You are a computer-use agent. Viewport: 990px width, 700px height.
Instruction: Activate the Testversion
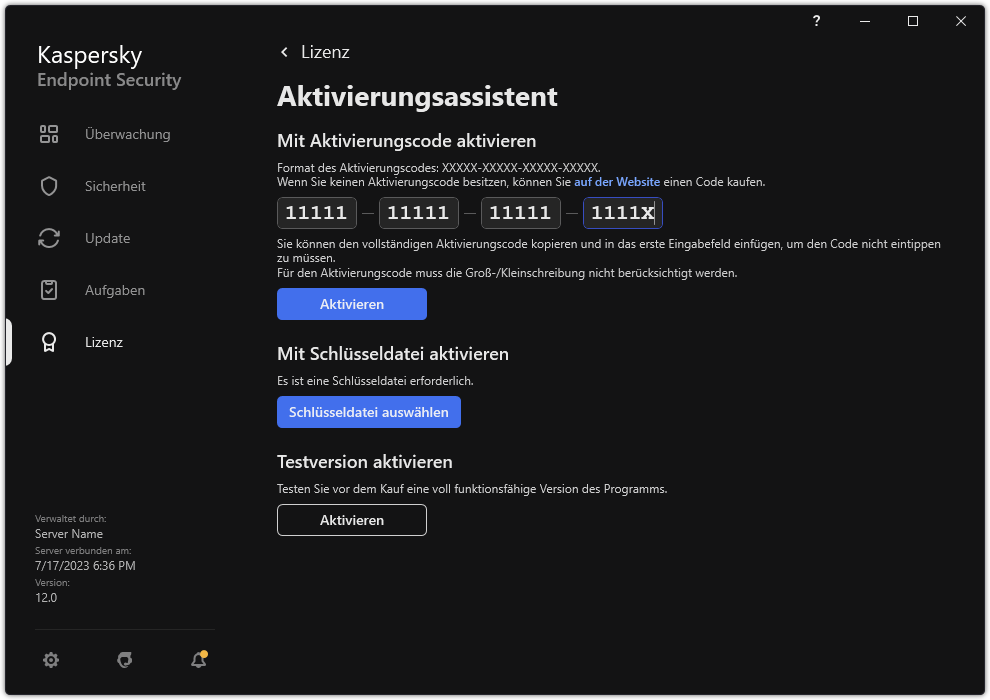coord(351,520)
